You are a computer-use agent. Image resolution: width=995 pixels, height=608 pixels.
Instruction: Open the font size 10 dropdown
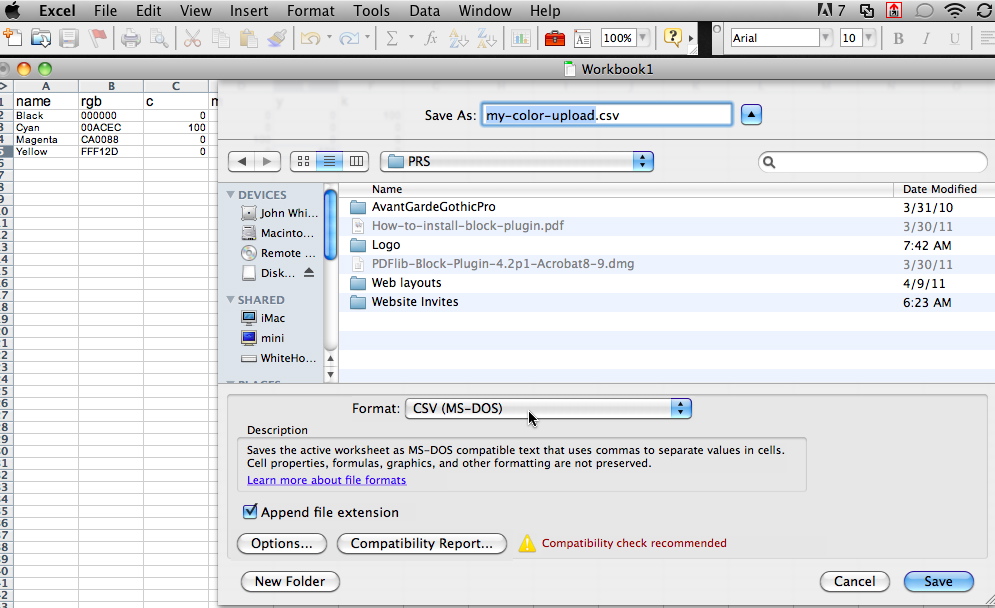869,38
